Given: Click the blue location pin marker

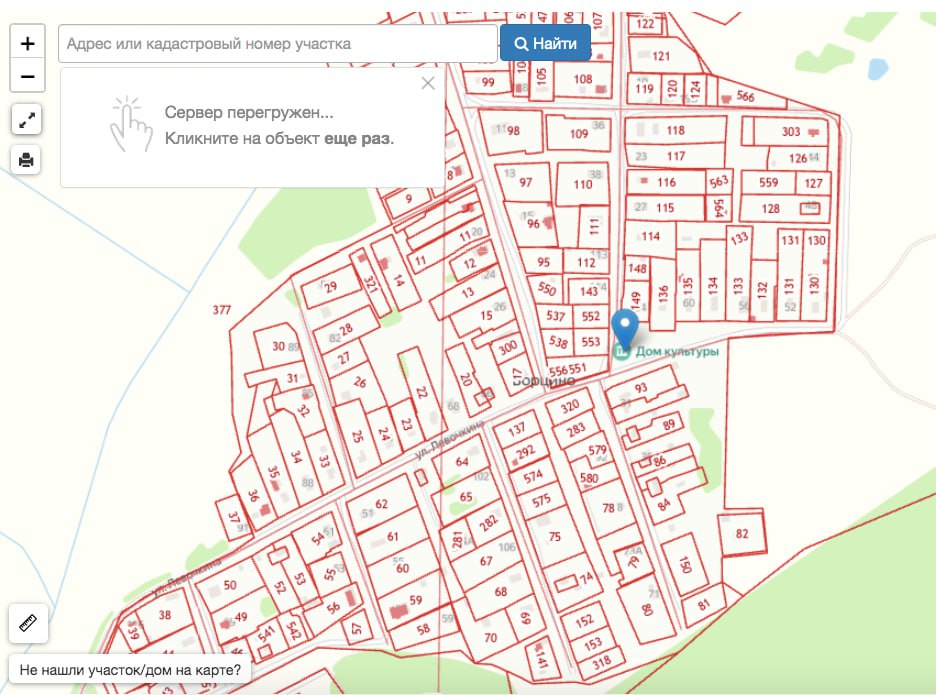Looking at the screenshot, I should (x=625, y=328).
